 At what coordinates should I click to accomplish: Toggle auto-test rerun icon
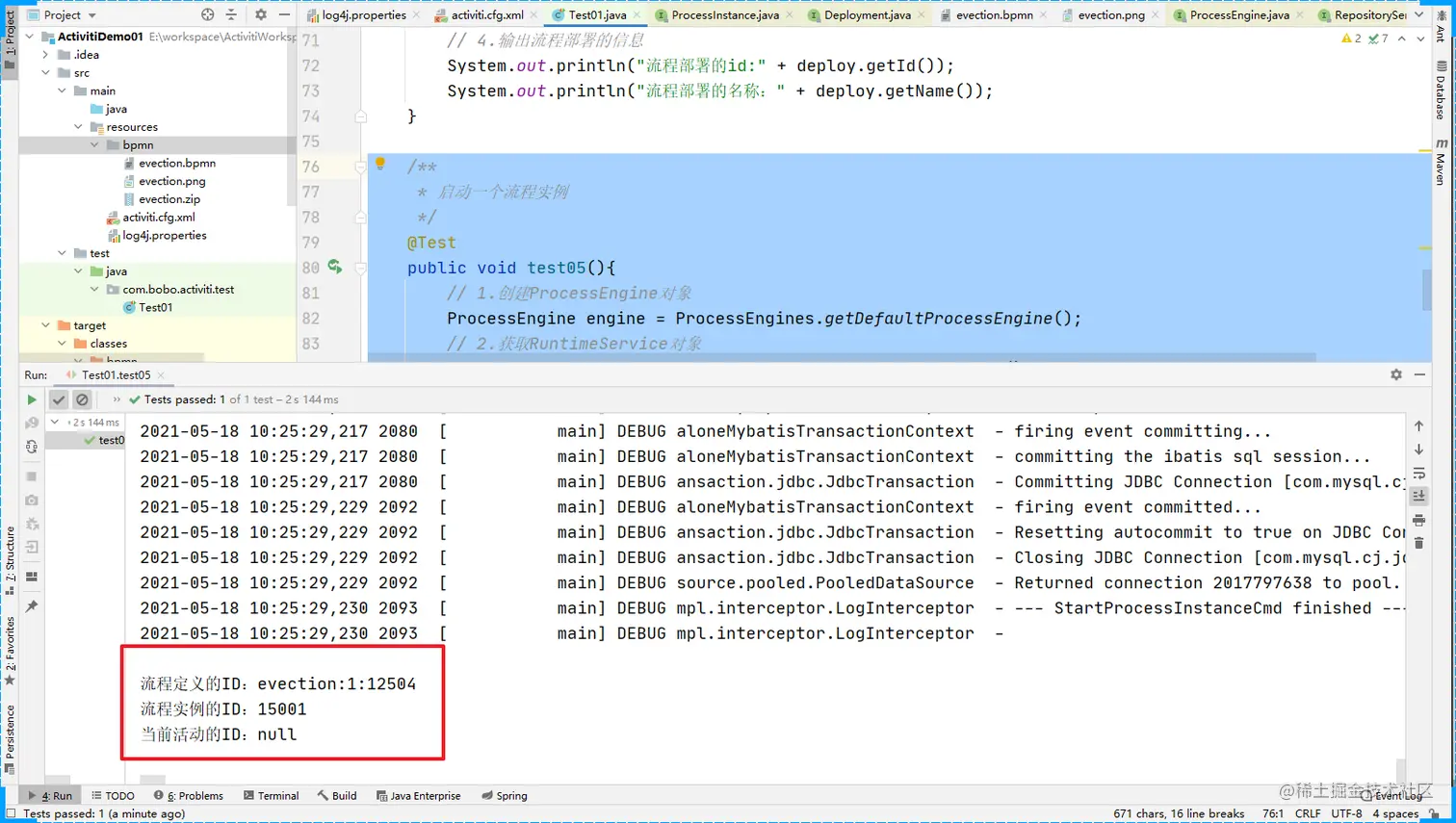tap(32, 447)
